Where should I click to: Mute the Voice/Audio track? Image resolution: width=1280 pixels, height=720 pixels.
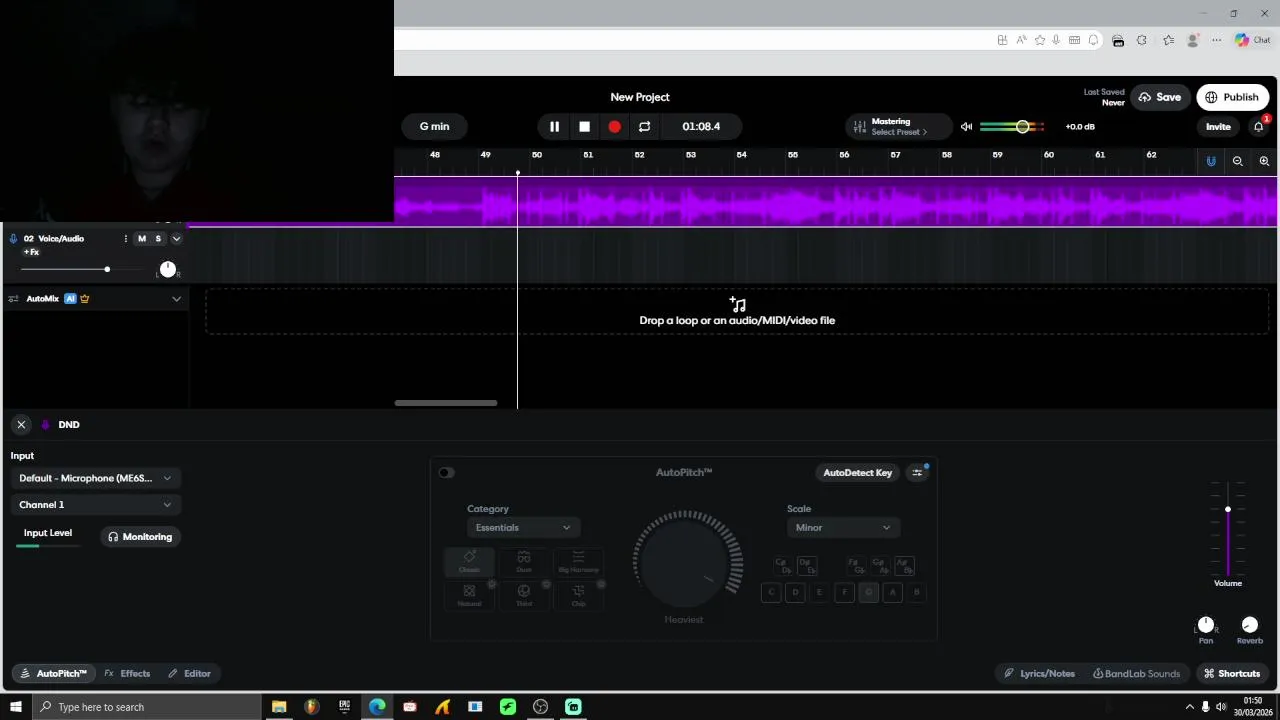point(142,239)
